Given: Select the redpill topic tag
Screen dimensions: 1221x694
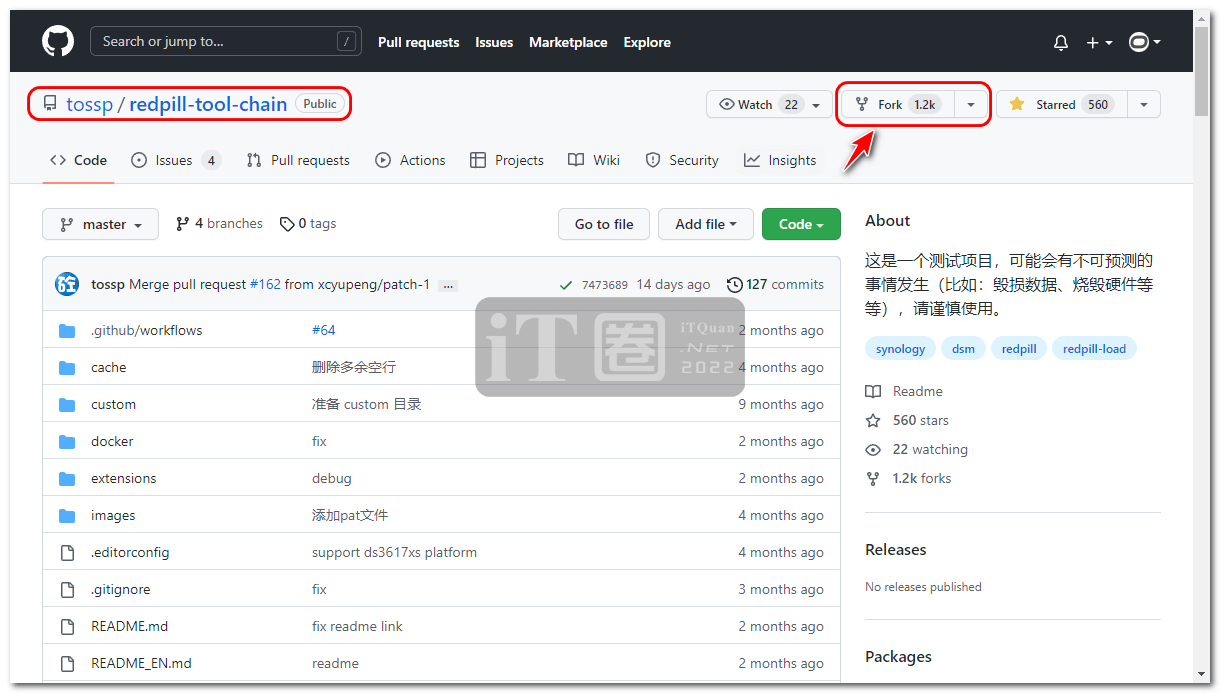Looking at the screenshot, I should click(x=1019, y=349).
